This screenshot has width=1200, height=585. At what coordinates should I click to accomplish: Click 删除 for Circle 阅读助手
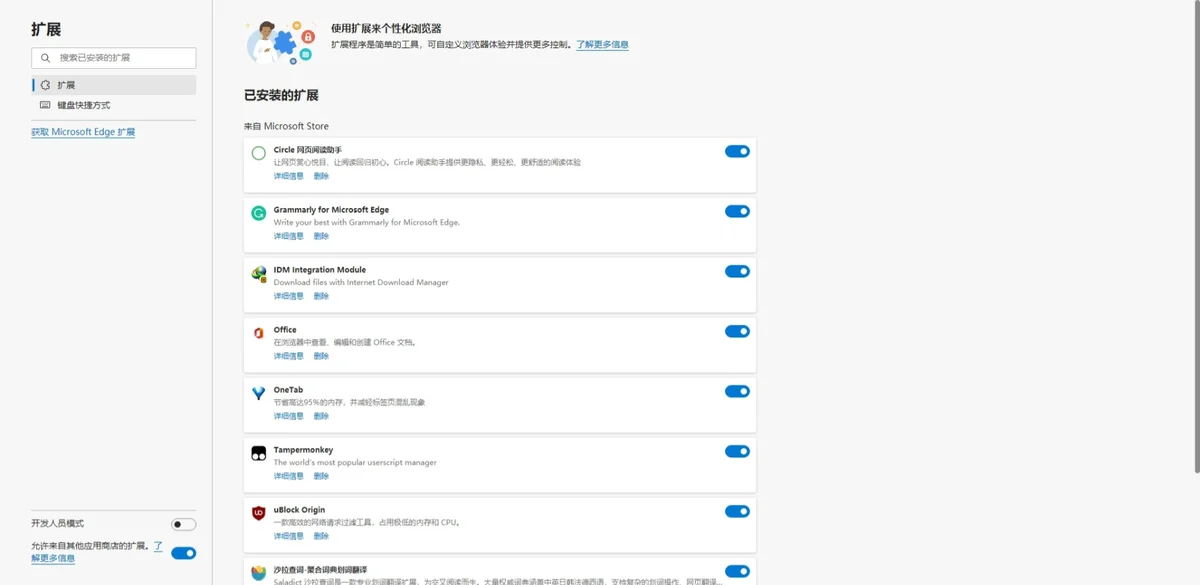click(x=321, y=176)
